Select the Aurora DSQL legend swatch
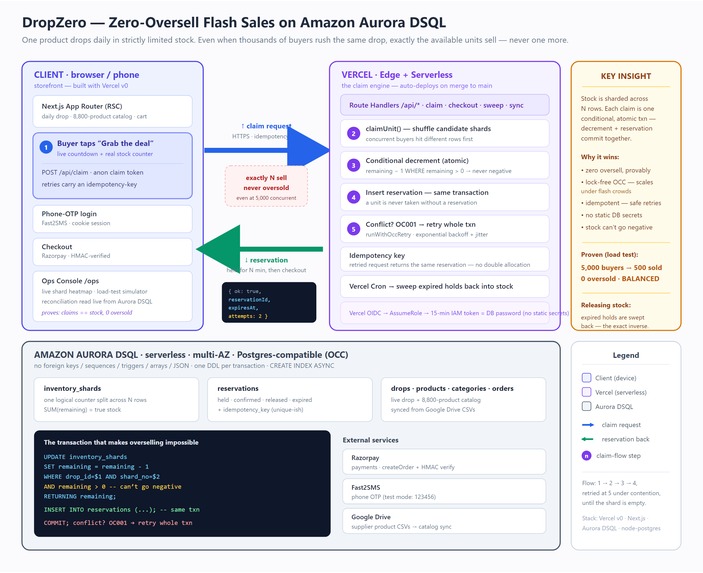 (x=586, y=406)
